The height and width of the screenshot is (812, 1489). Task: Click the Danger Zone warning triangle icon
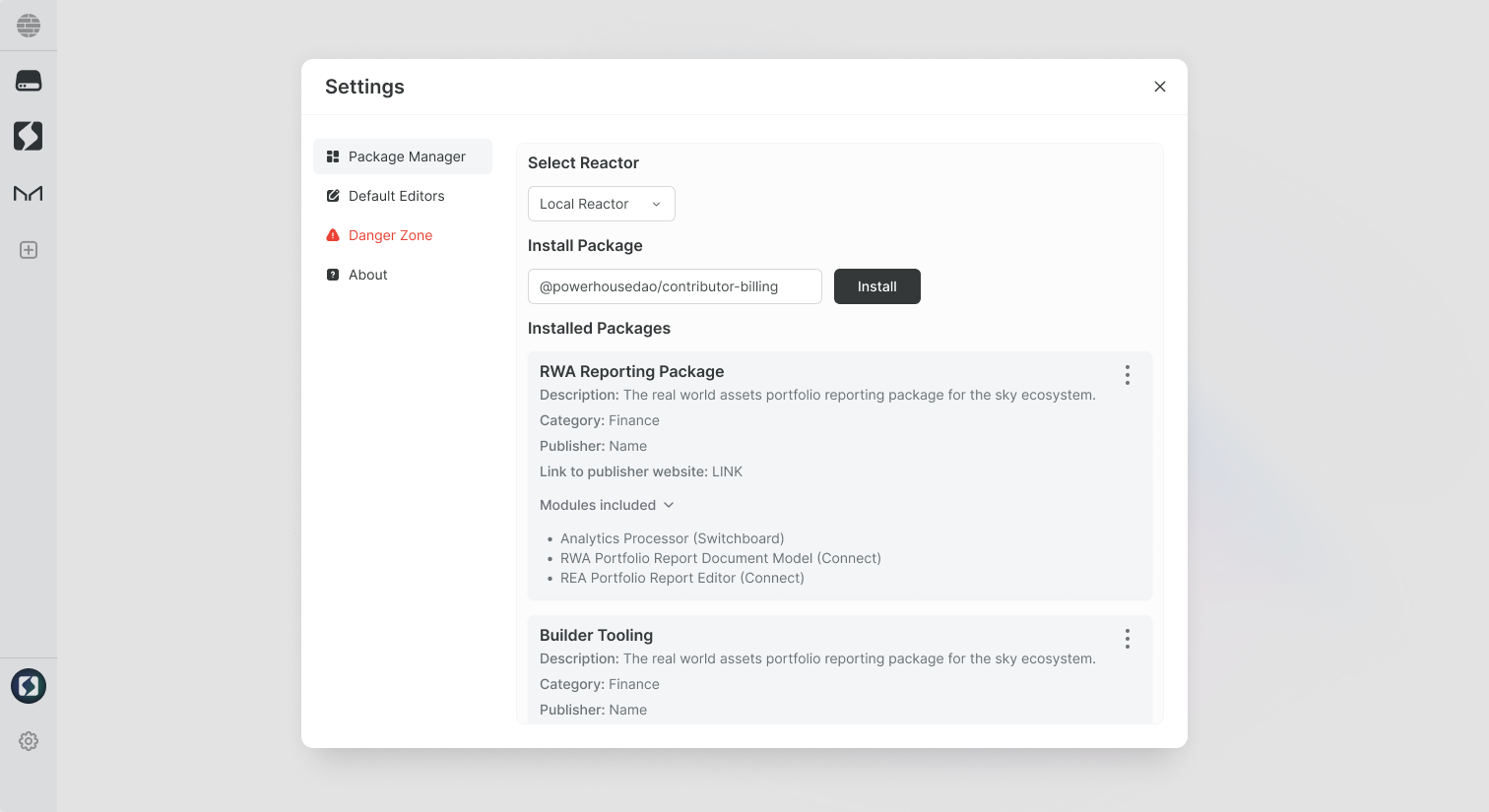pos(332,234)
